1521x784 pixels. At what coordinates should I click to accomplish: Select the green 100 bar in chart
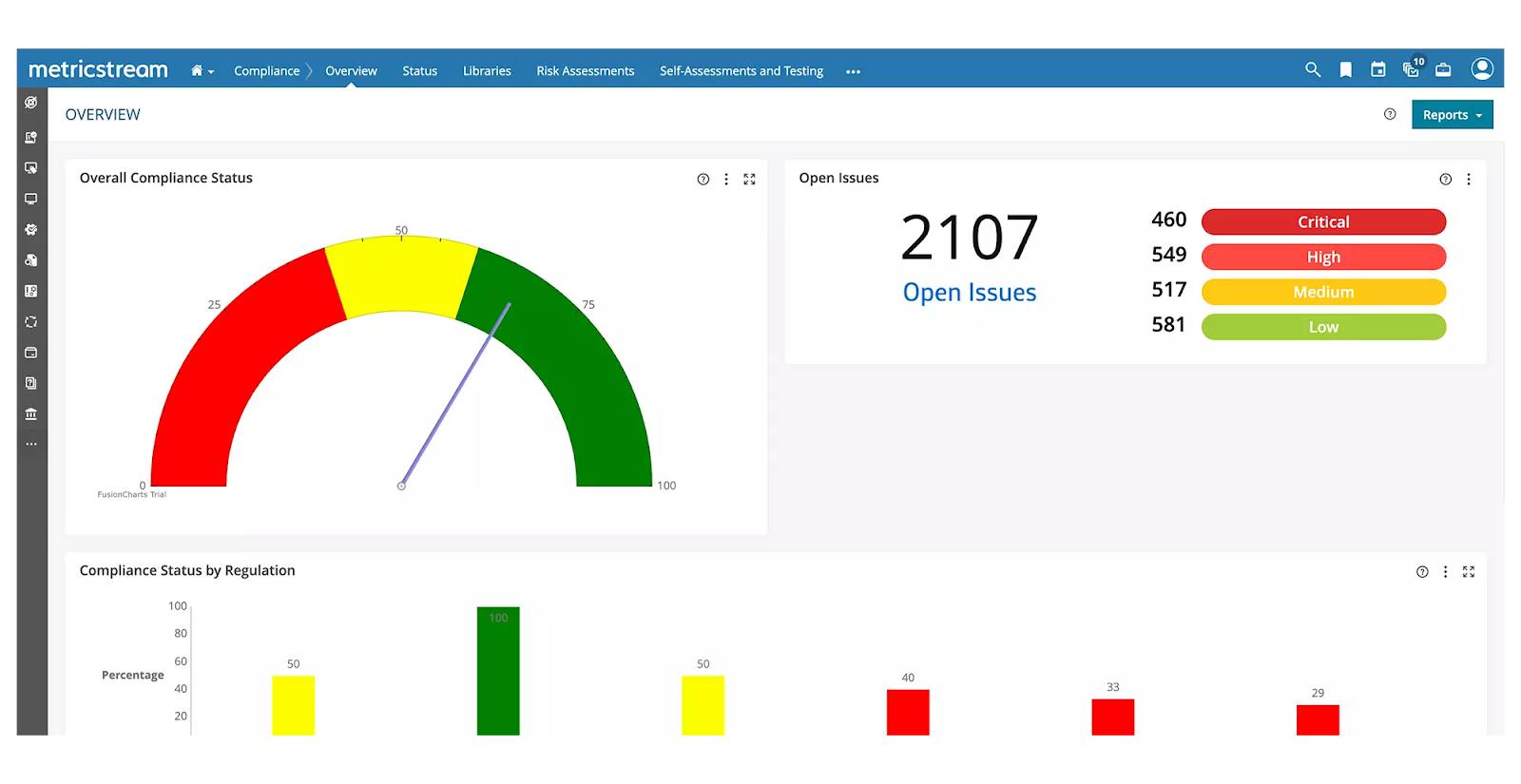498,670
